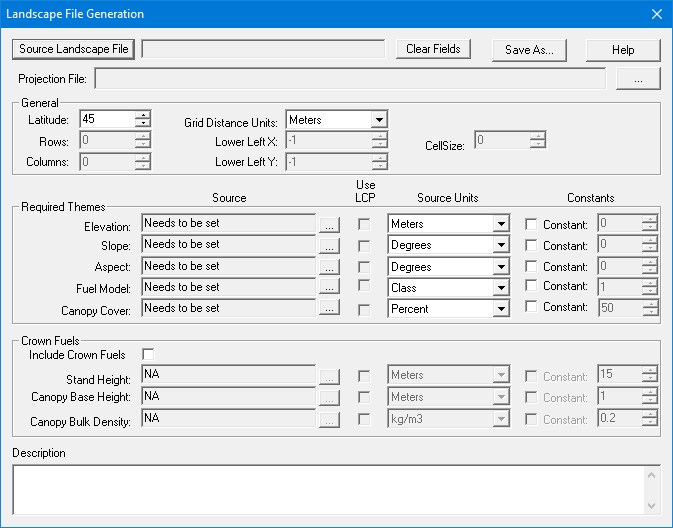Click the source landscape file path field
The height and width of the screenshot is (528, 673).
pyautogui.click(x=263, y=49)
